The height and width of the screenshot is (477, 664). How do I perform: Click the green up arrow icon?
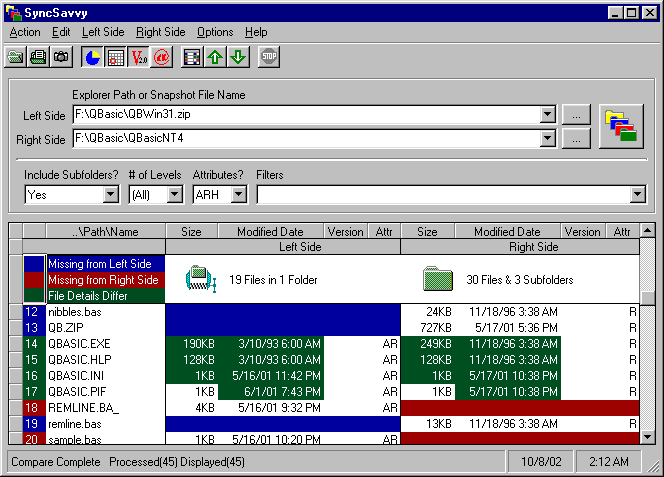coord(215,57)
